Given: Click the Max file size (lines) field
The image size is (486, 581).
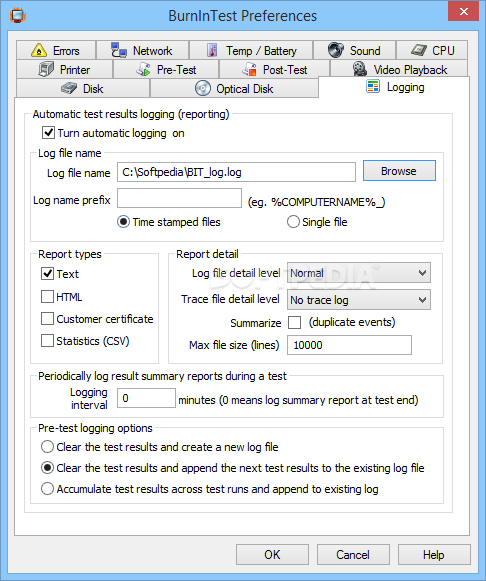Looking at the screenshot, I should click(x=349, y=345).
